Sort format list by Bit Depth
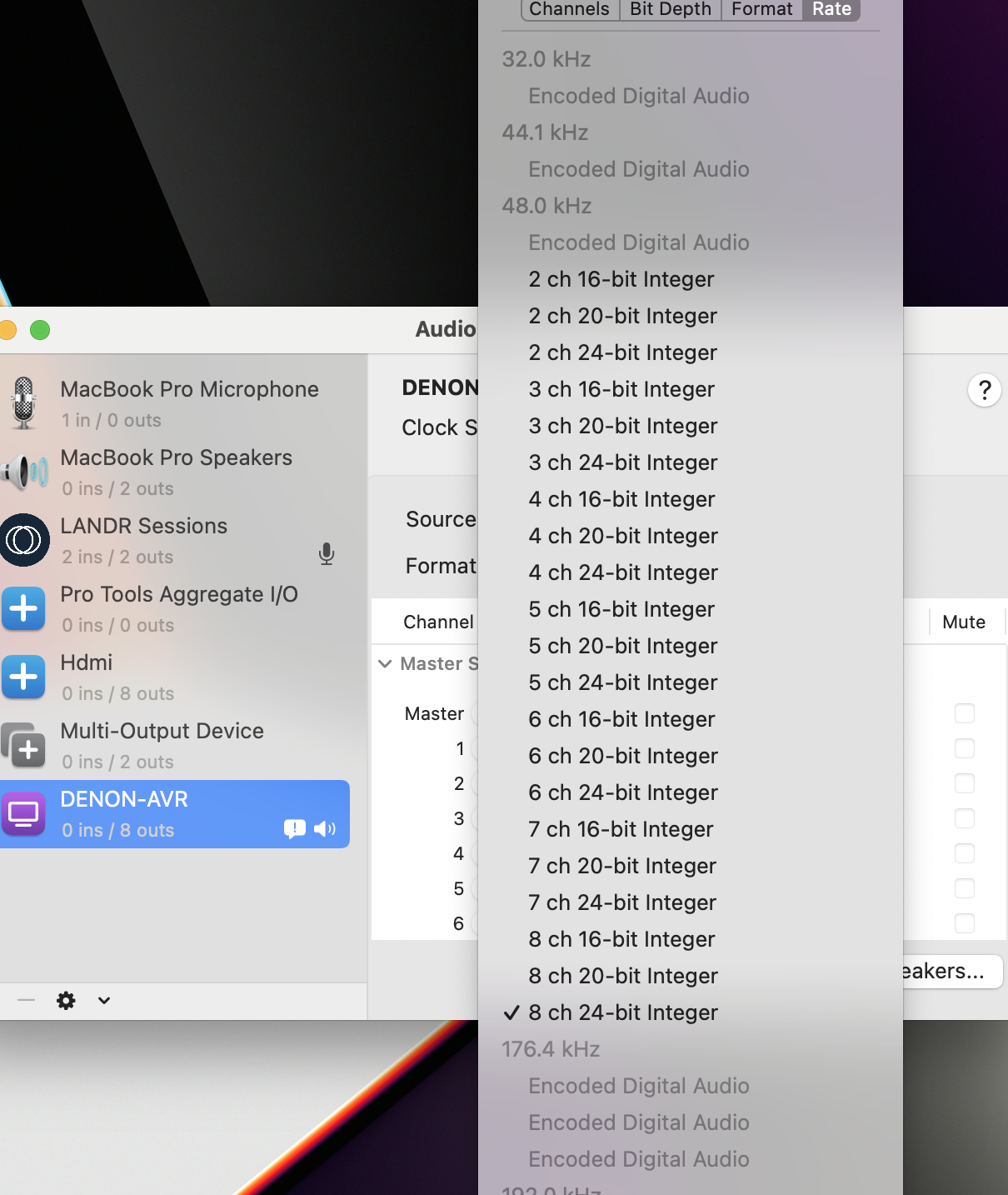The height and width of the screenshot is (1195, 1008). coord(671,9)
